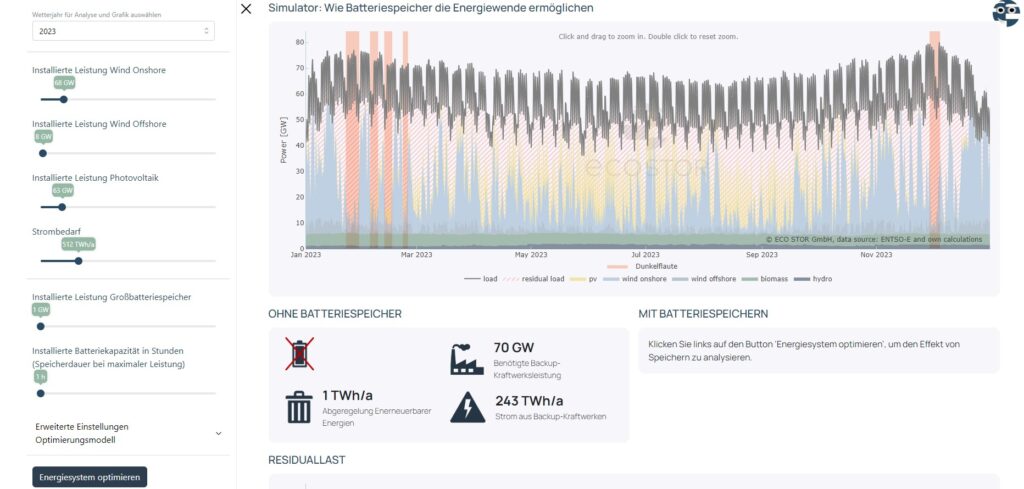The image size is (1024, 489).
Task: Click the Strombedarf slider handle
Action: 78,261
